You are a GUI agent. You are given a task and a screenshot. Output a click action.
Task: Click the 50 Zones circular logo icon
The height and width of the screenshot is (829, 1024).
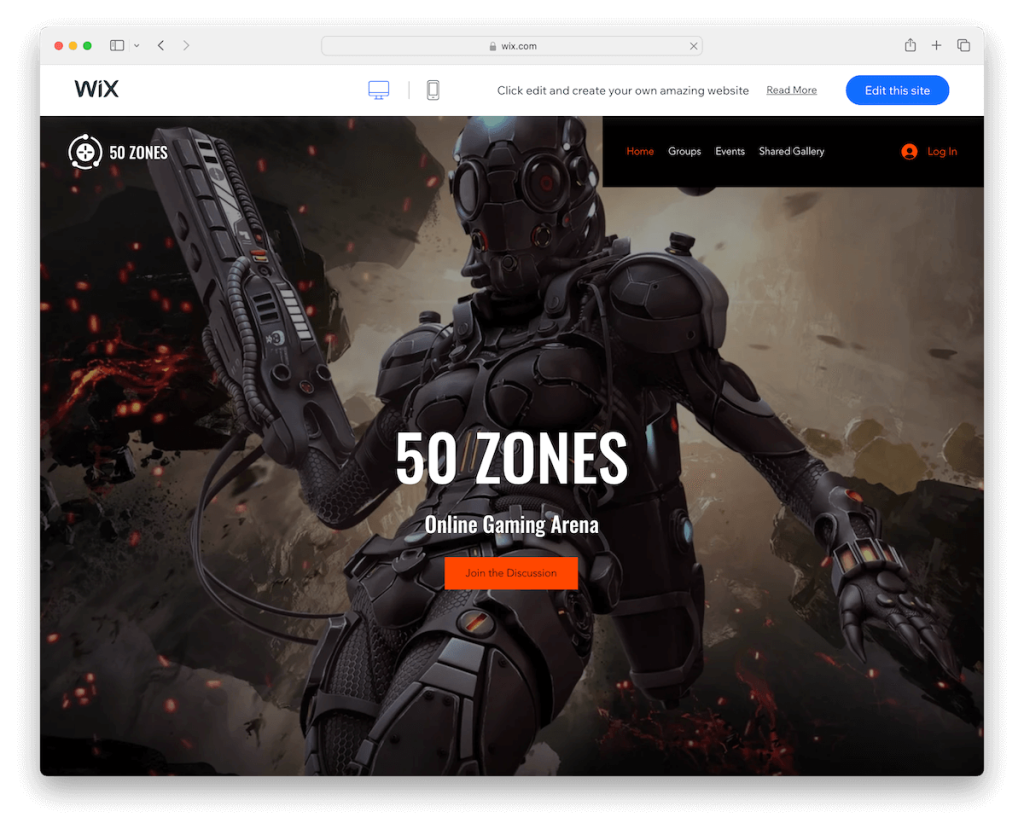85,152
